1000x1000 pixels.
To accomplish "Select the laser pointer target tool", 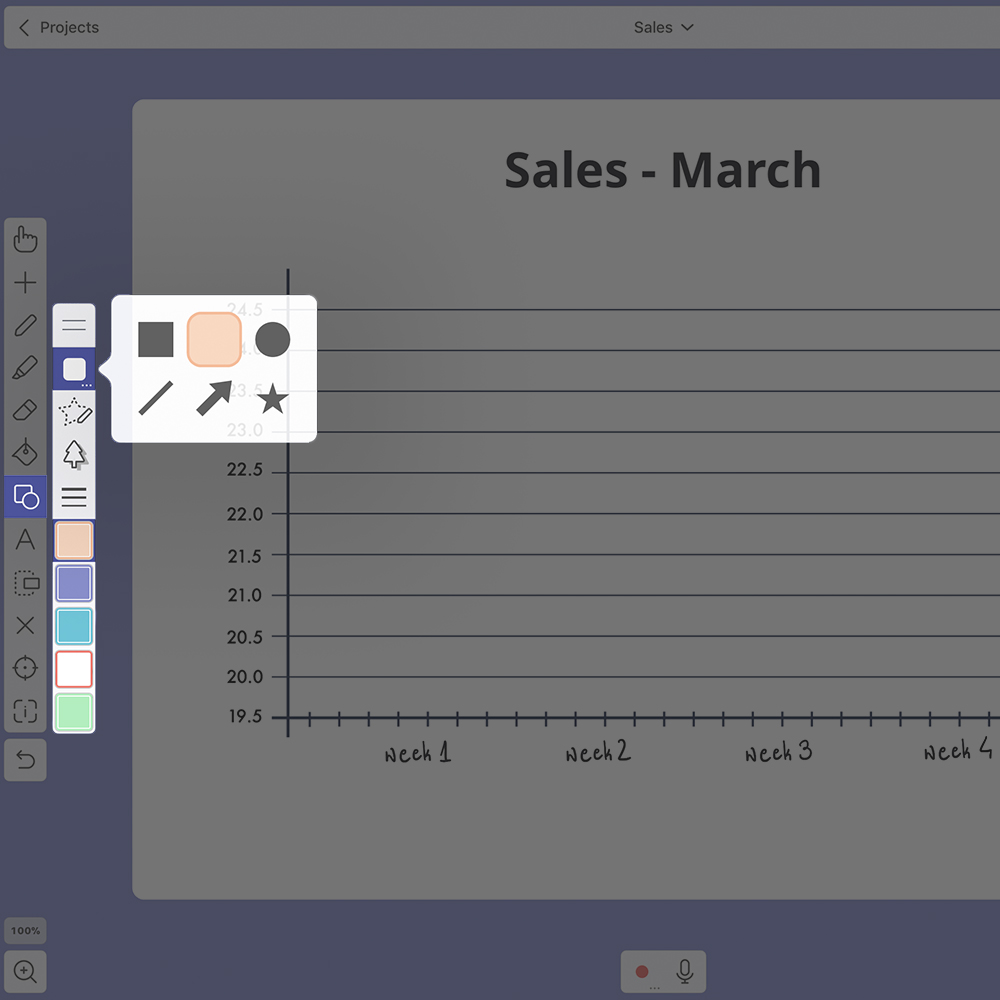I will [x=26, y=668].
